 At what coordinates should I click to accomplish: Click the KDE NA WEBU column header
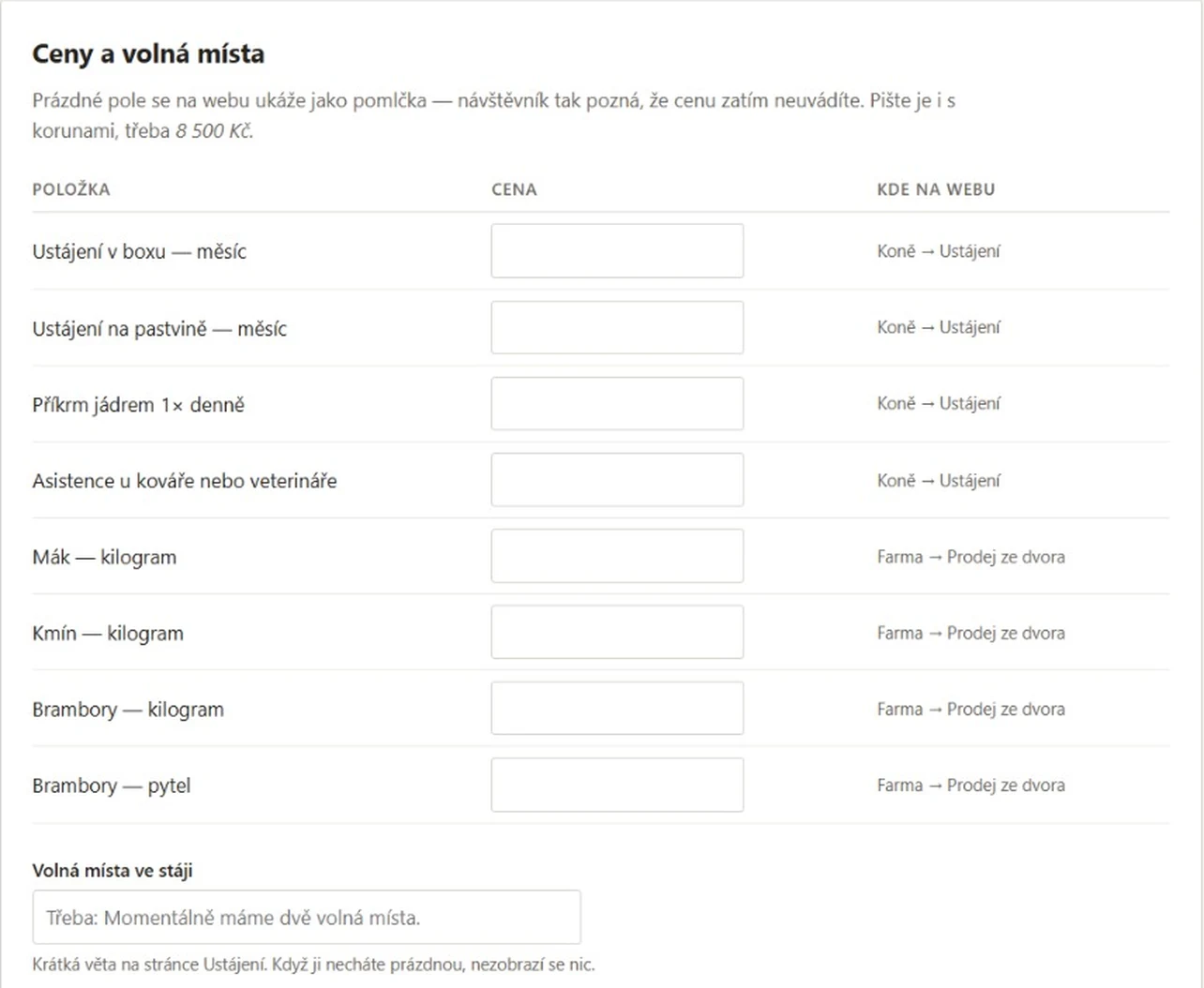click(936, 189)
